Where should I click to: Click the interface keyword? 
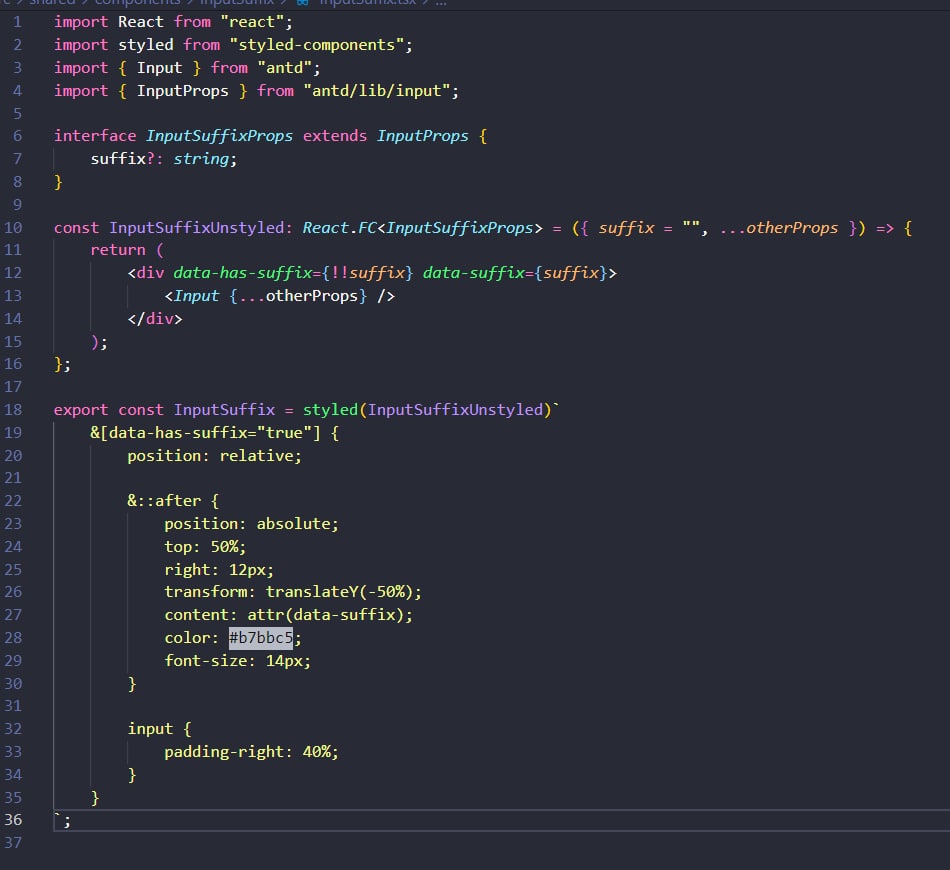(x=95, y=136)
